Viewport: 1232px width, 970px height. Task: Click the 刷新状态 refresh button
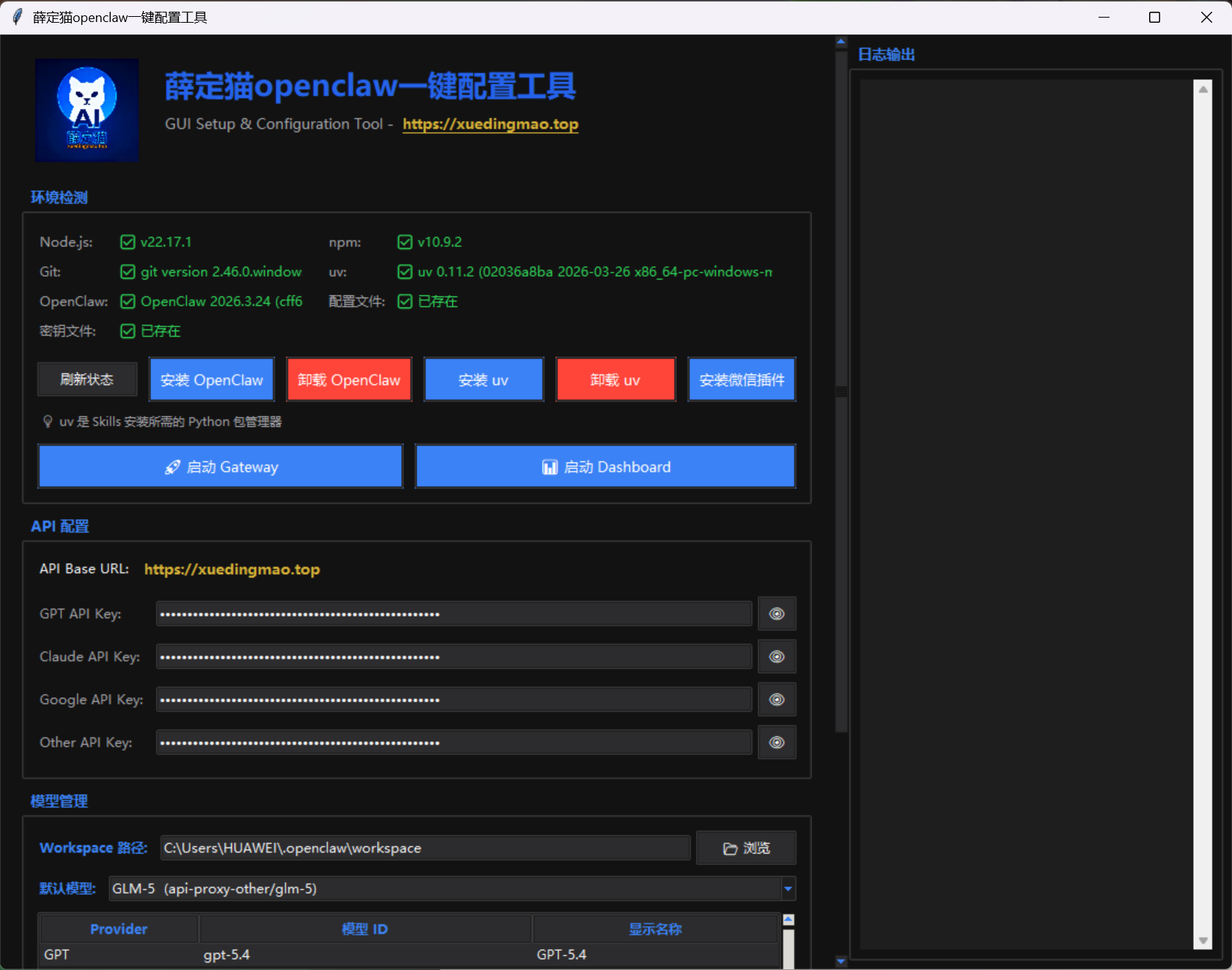pos(87,379)
